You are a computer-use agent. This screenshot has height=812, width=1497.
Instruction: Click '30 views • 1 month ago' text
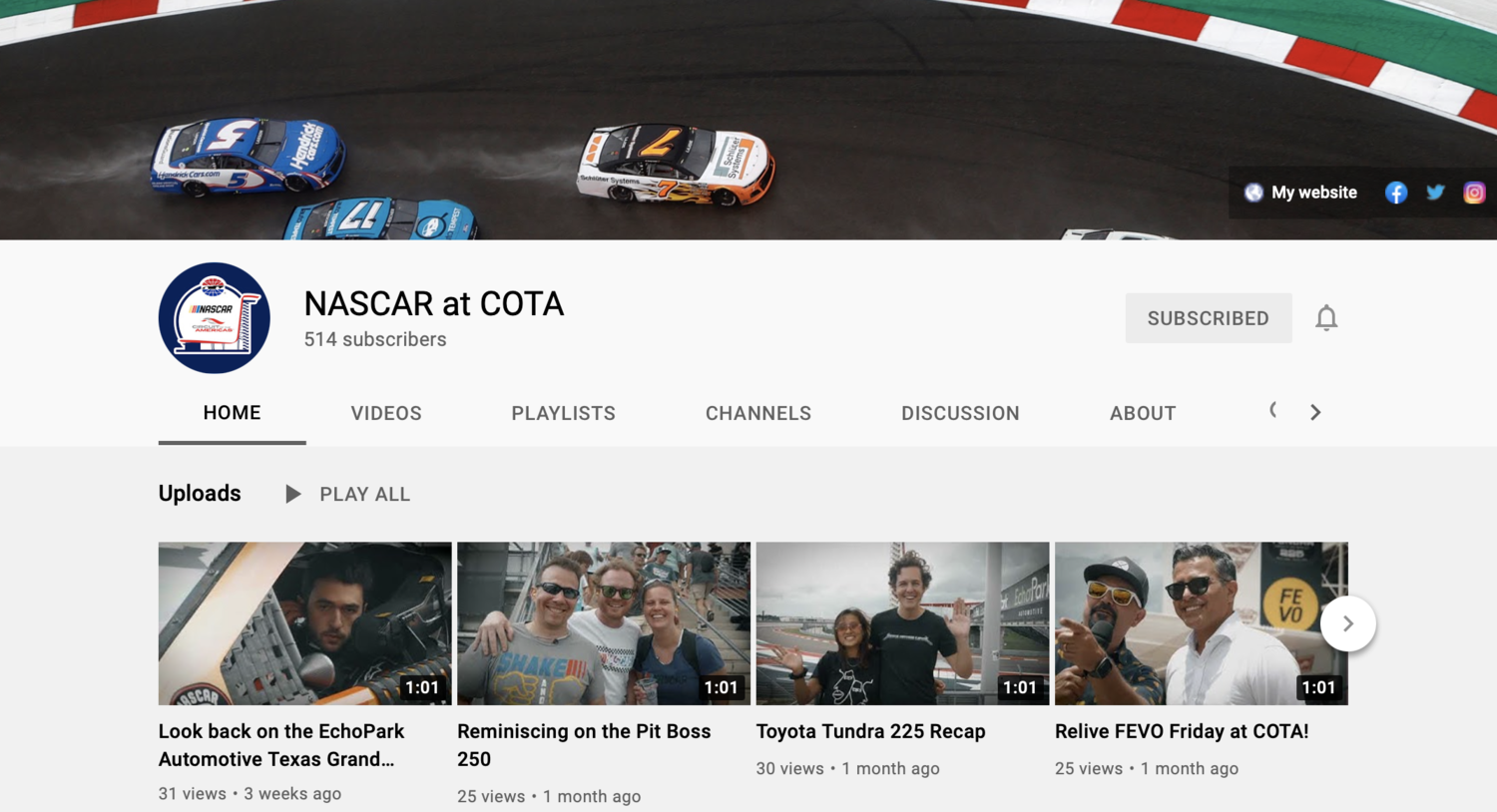point(847,769)
